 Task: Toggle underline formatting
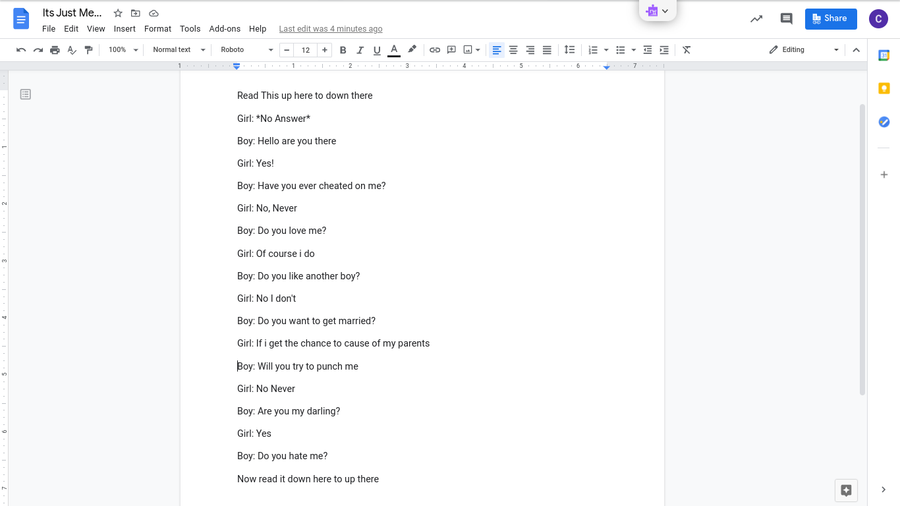tap(377, 50)
